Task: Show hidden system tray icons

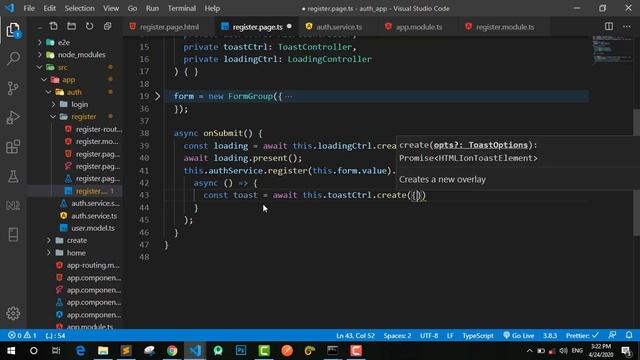Action: click(529, 351)
